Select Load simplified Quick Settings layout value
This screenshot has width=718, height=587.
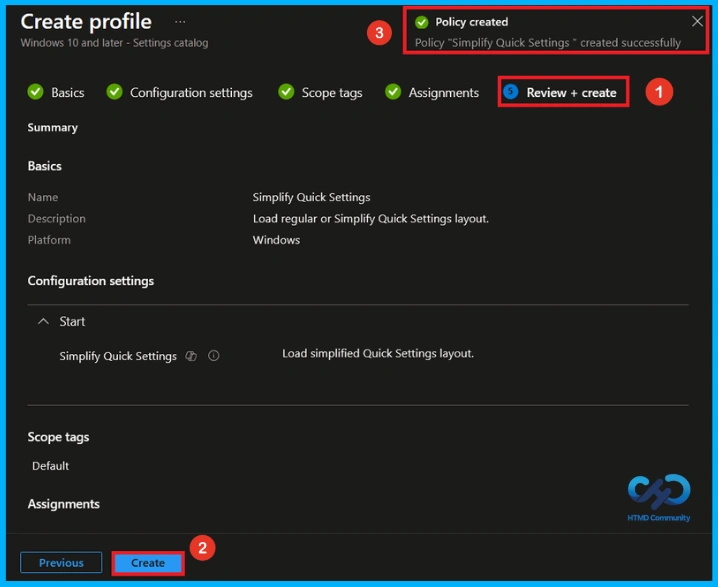point(378,353)
